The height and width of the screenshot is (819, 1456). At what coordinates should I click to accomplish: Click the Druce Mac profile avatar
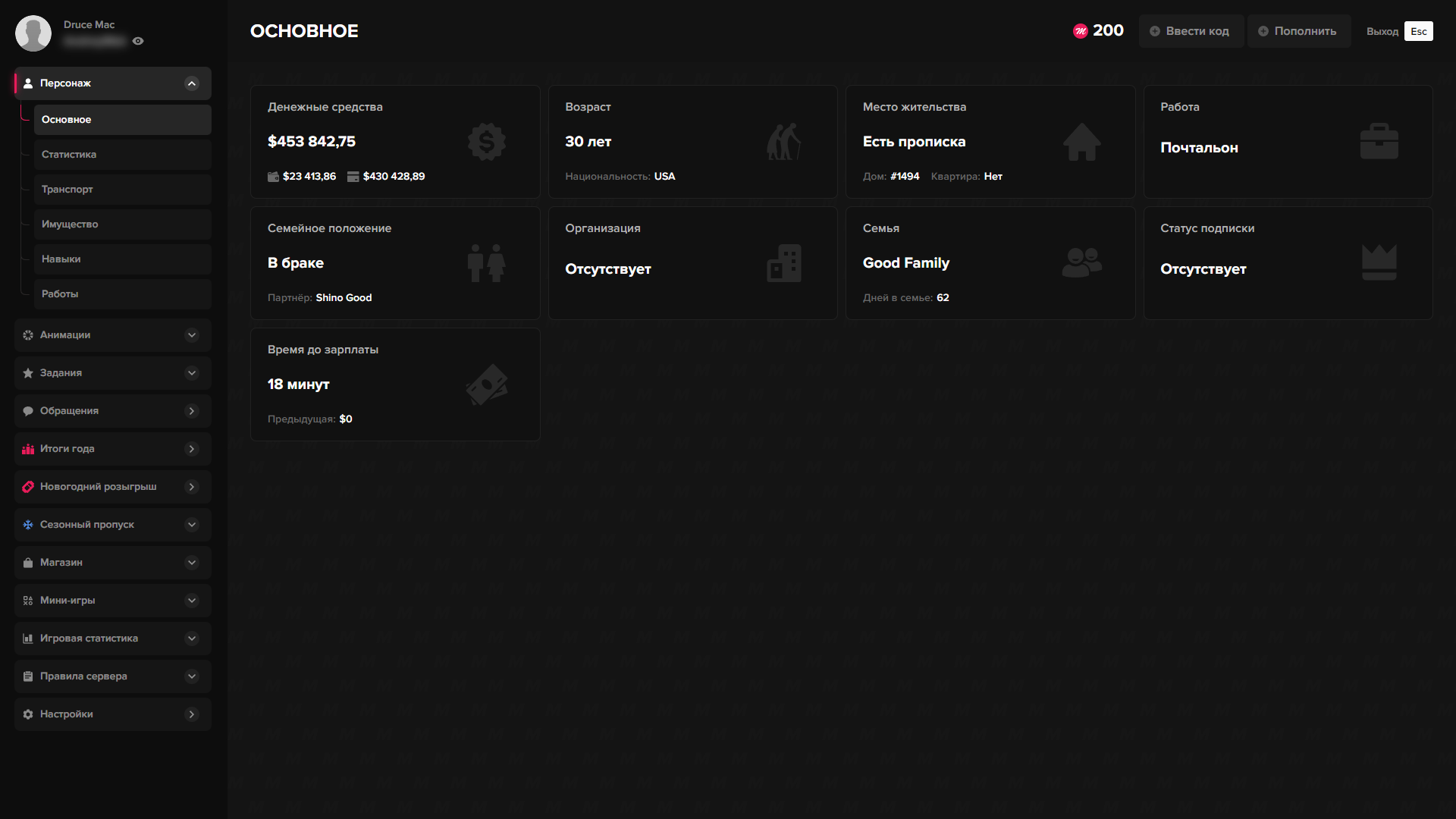[33, 33]
